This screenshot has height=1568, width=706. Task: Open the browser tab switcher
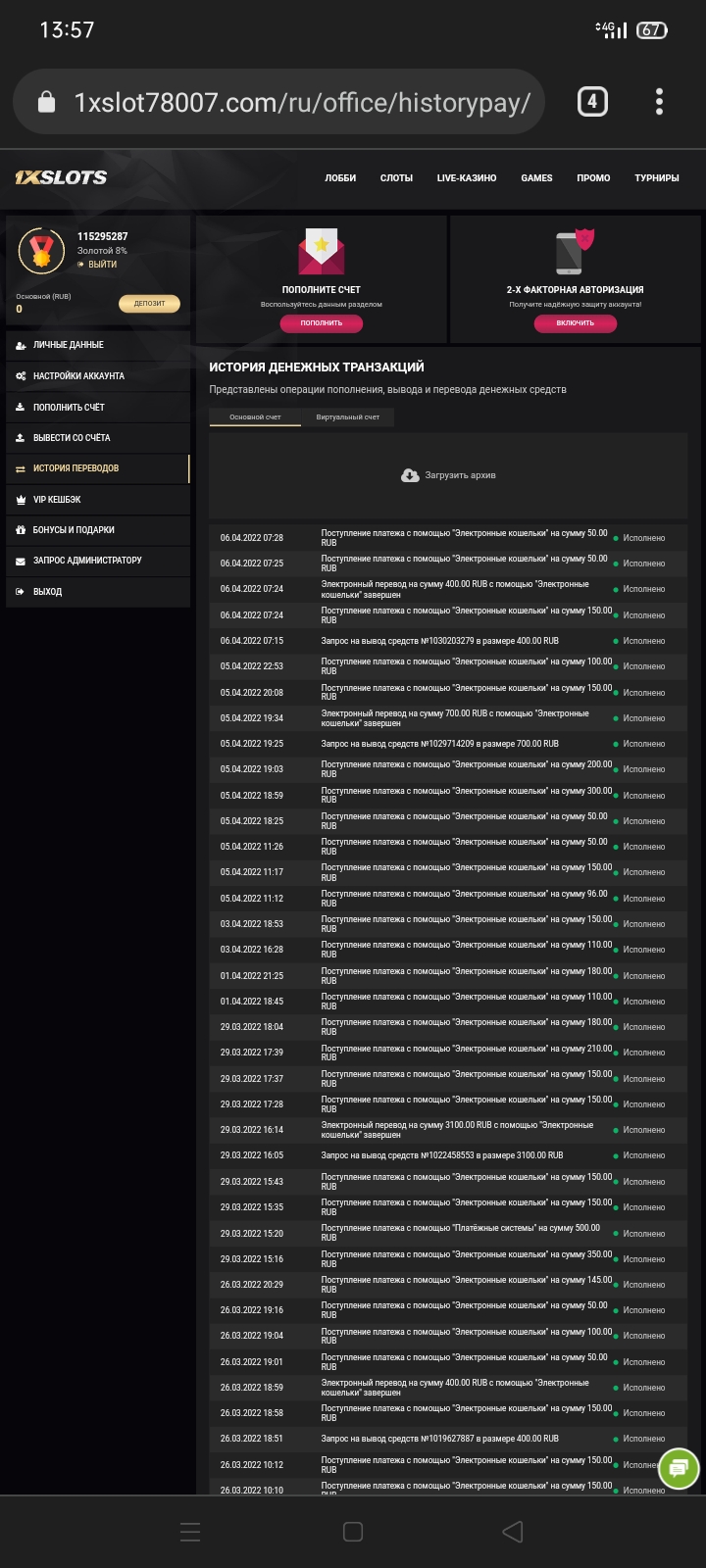pyautogui.click(x=592, y=102)
